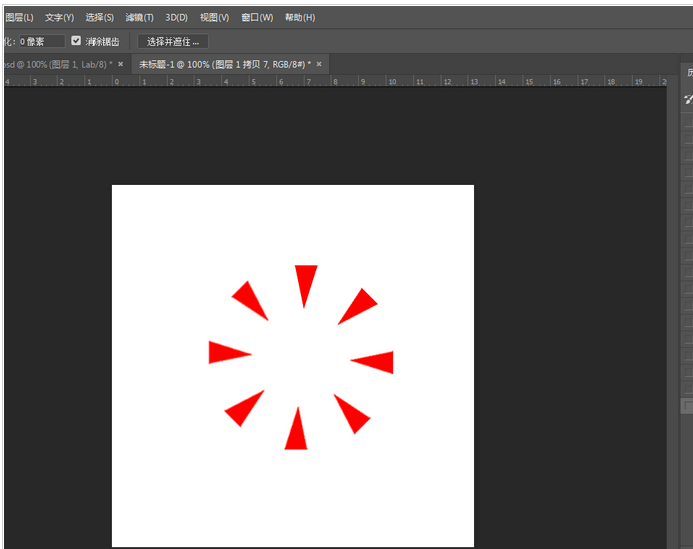693x549 pixels.
Task: Switch to the Lab/8 document tab
Action: coord(55,64)
